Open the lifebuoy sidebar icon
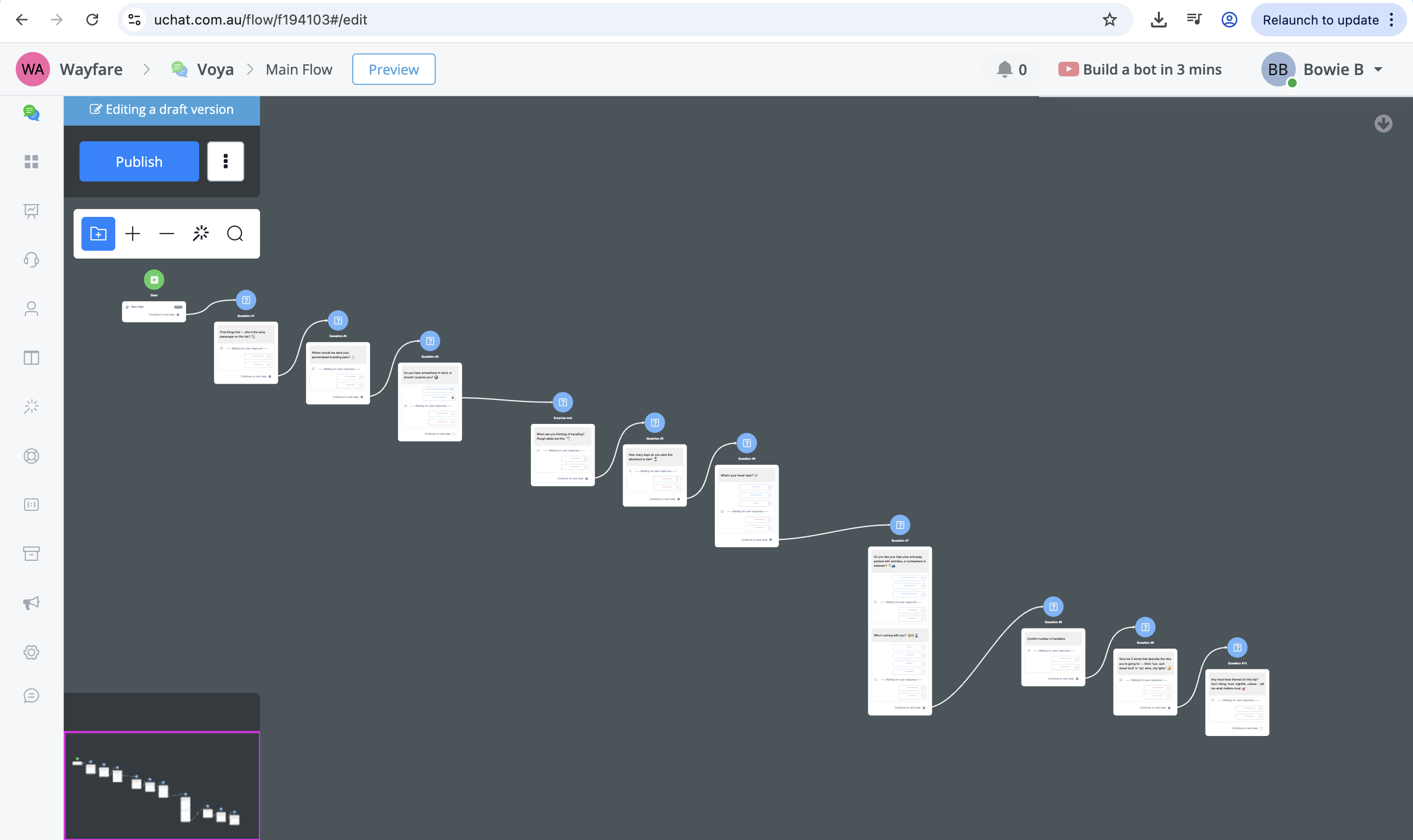1413x840 pixels. point(31,456)
